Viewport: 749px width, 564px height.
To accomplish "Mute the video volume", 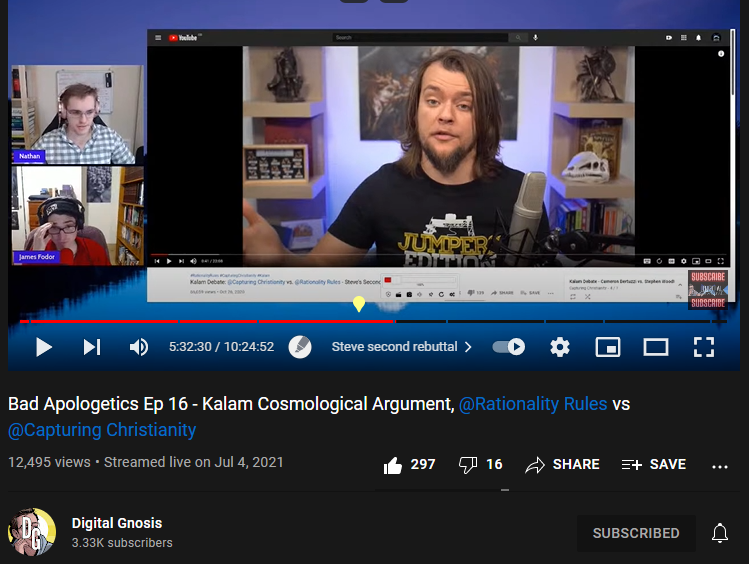I will [x=139, y=347].
